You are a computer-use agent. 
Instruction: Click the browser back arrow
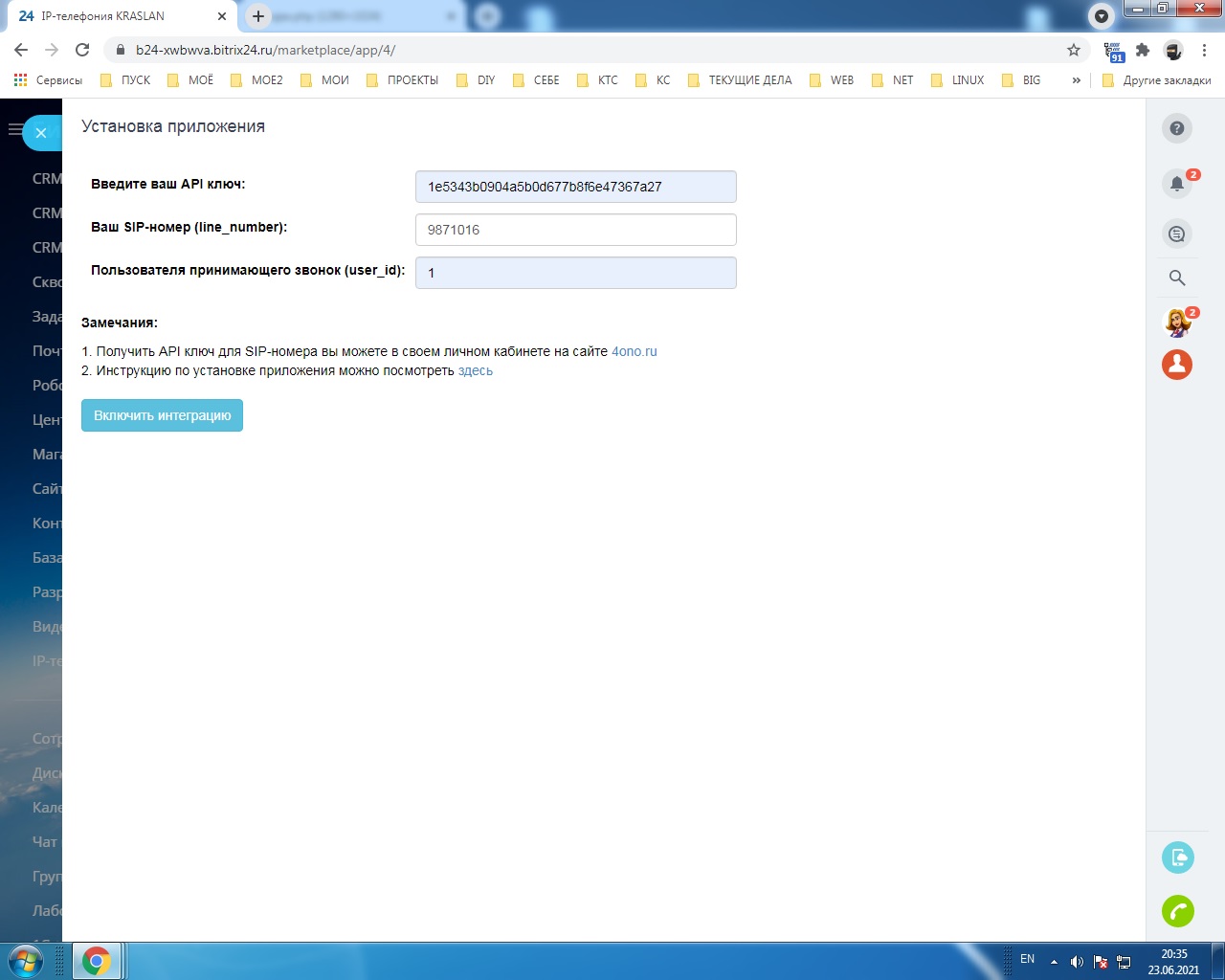pyautogui.click(x=21, y=50)
